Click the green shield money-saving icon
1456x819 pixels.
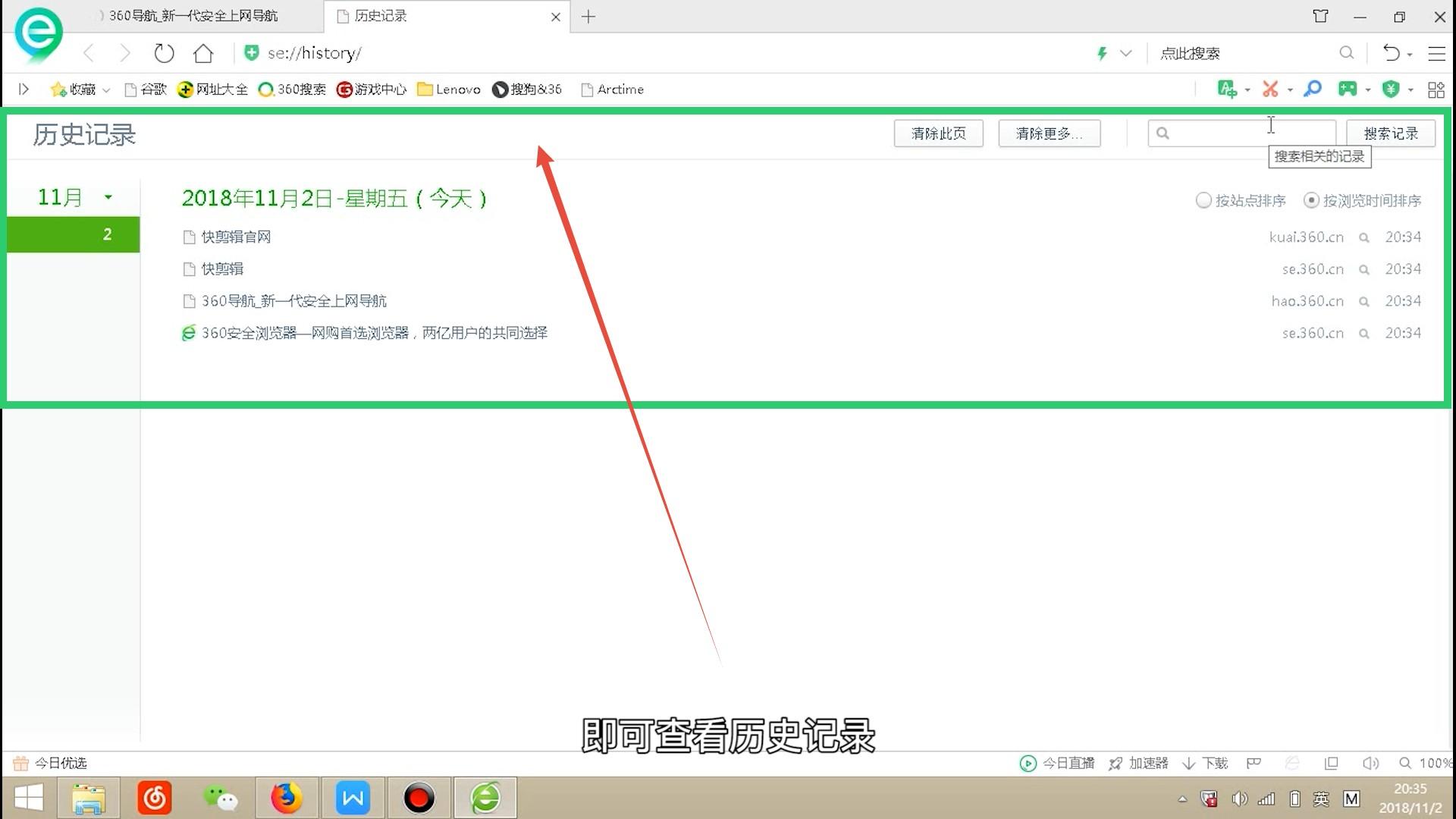pos(1392,89)
